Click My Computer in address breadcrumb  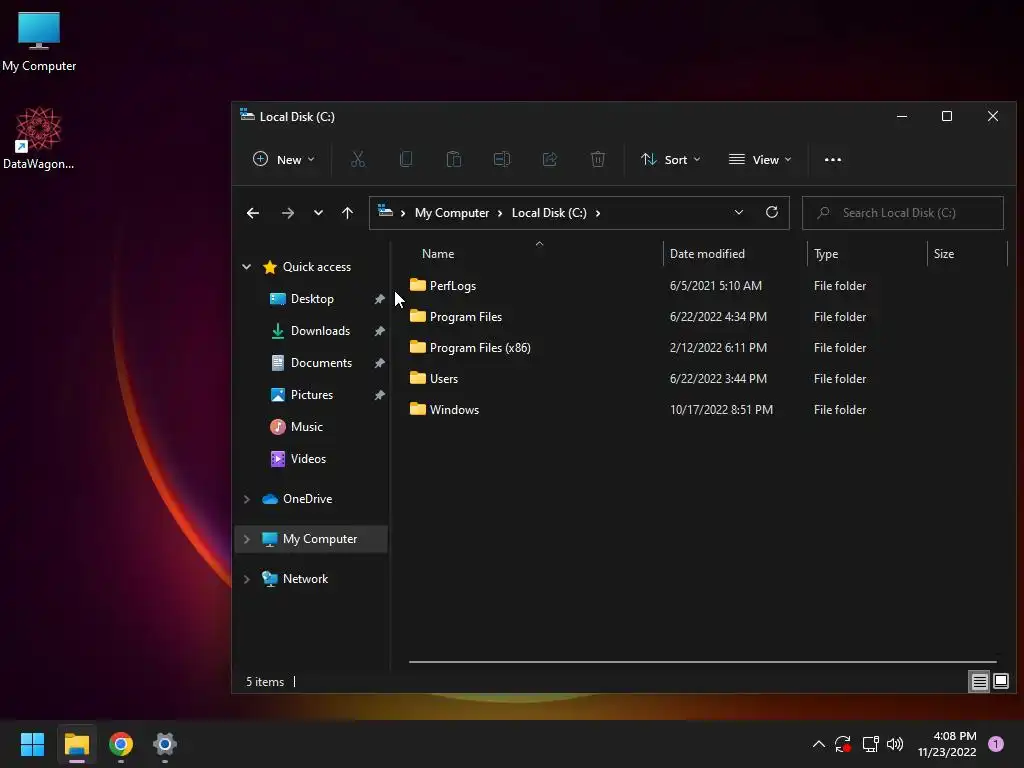(x=452, y=213)
